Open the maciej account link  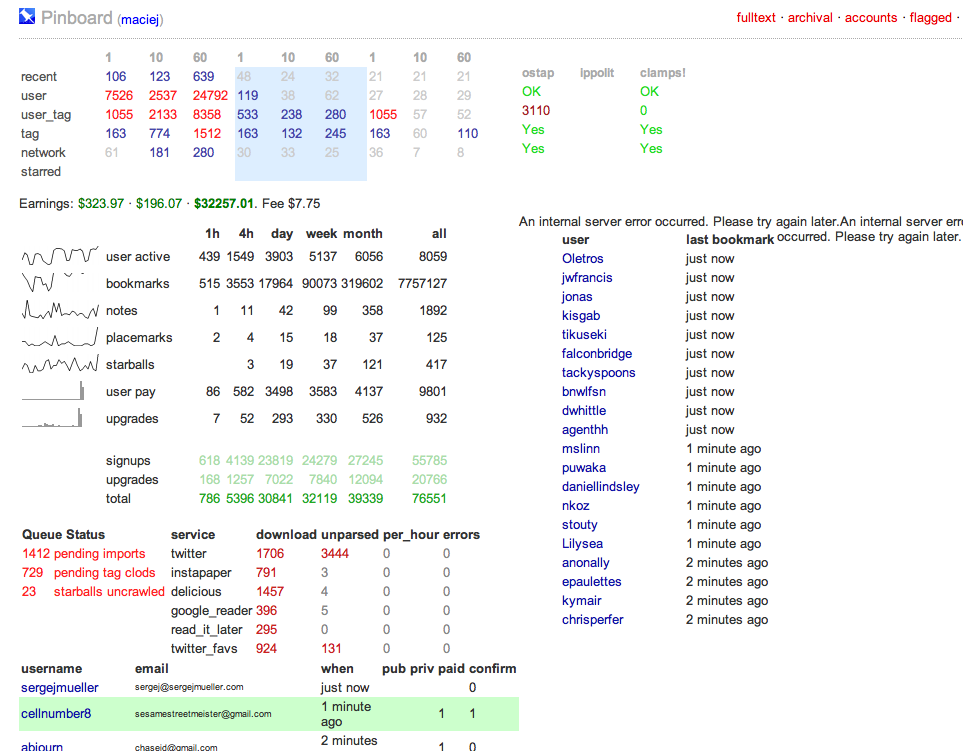(x=140, y=20)
